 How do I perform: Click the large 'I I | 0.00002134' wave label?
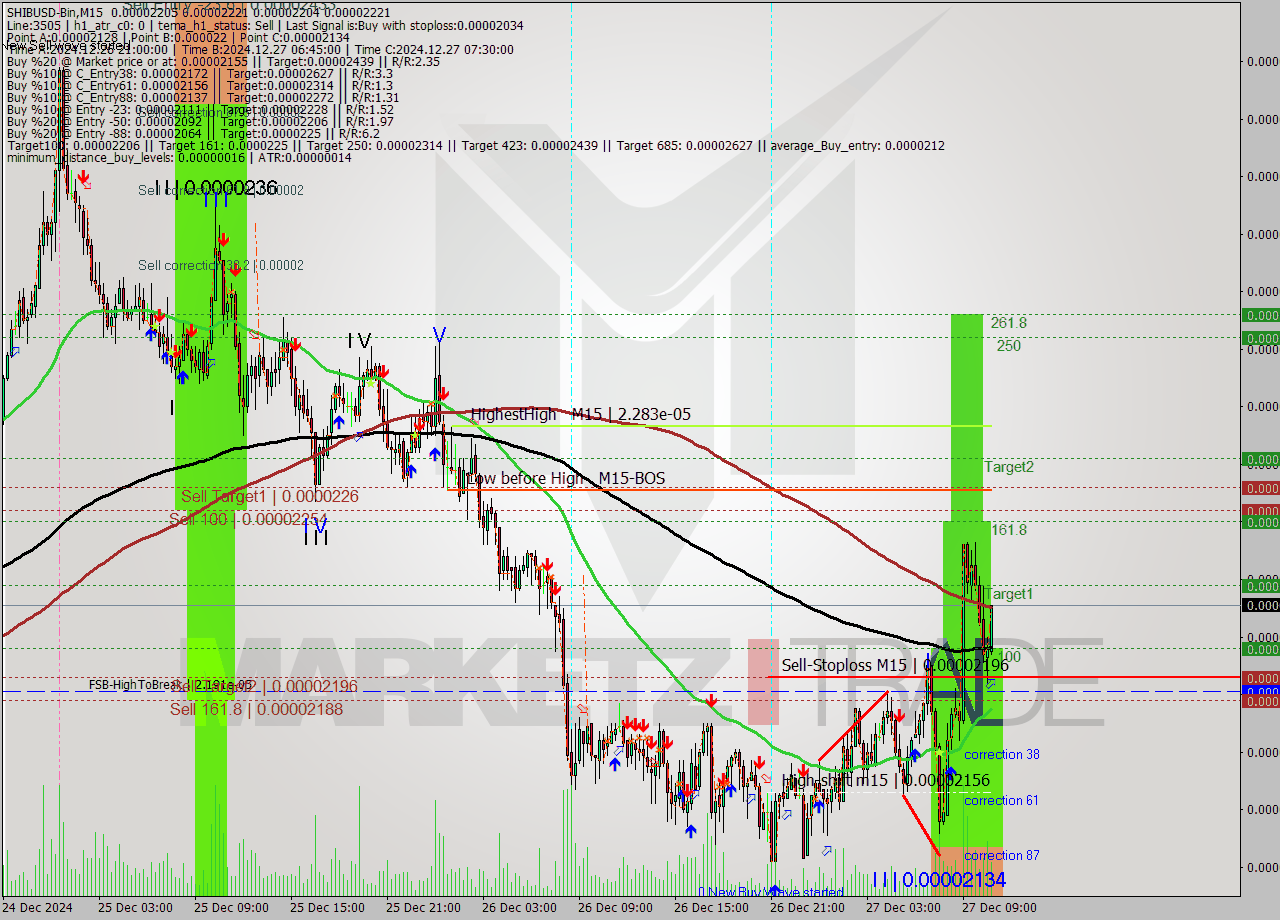[x=938, y=879]
